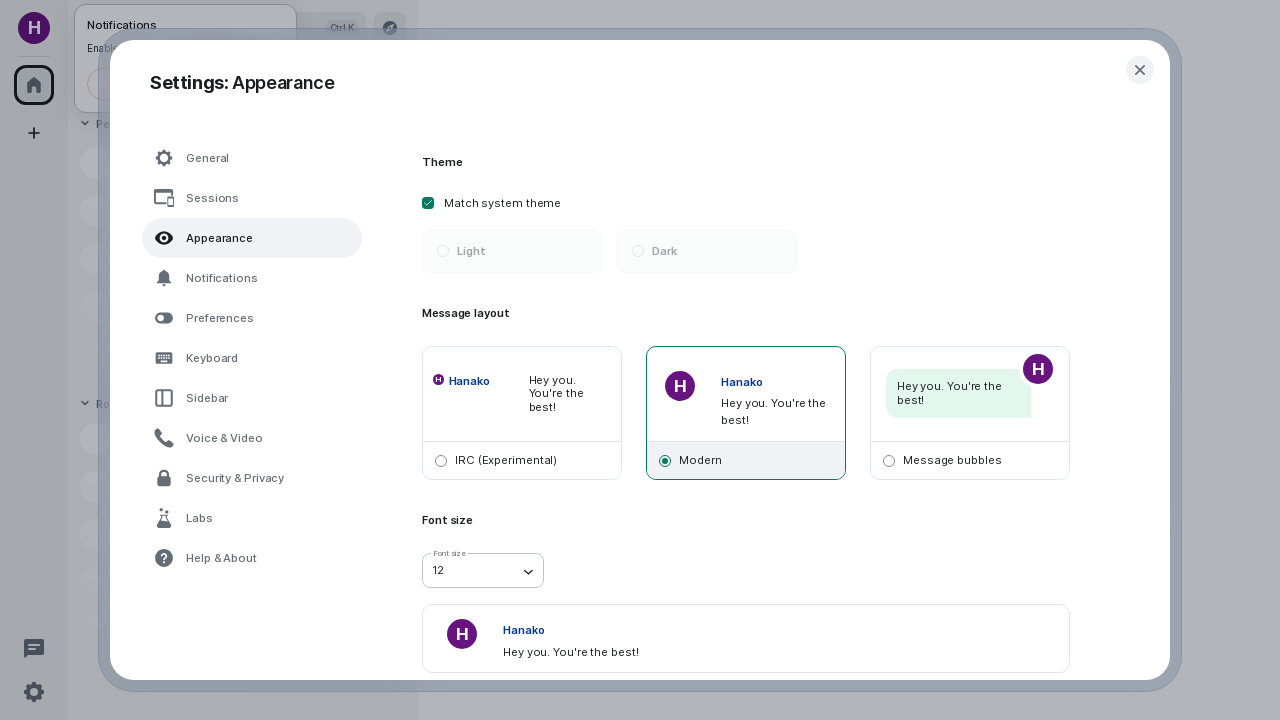The image size is (1280, 720).
Task: Select Message bubbles layout radio
Action: (x=889, y=461)
